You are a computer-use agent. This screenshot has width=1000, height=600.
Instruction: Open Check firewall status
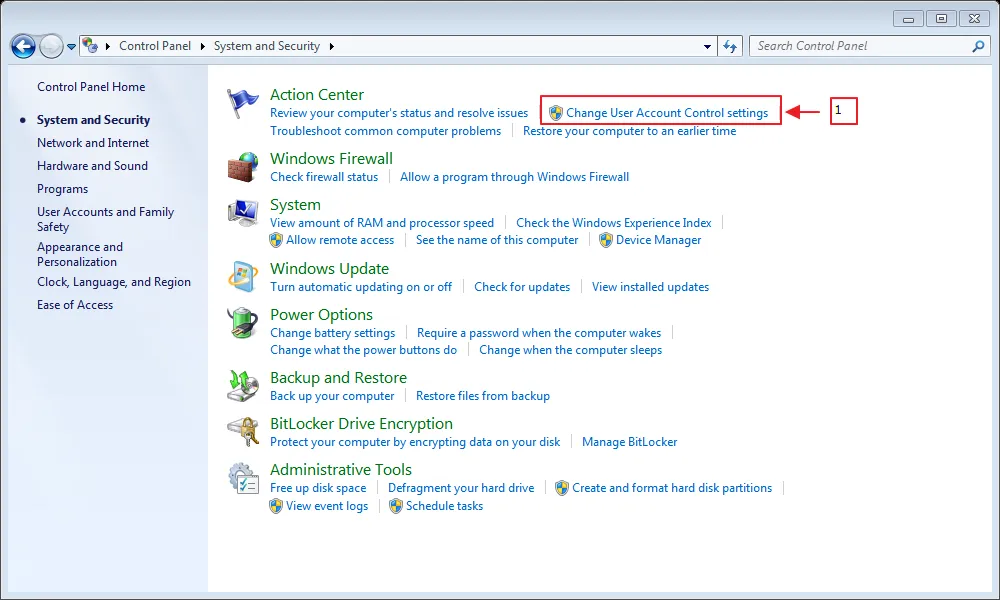[324, 177]
